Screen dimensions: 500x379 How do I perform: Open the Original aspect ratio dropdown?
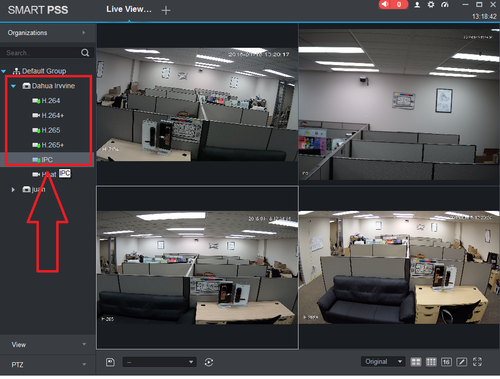(383, 362)
